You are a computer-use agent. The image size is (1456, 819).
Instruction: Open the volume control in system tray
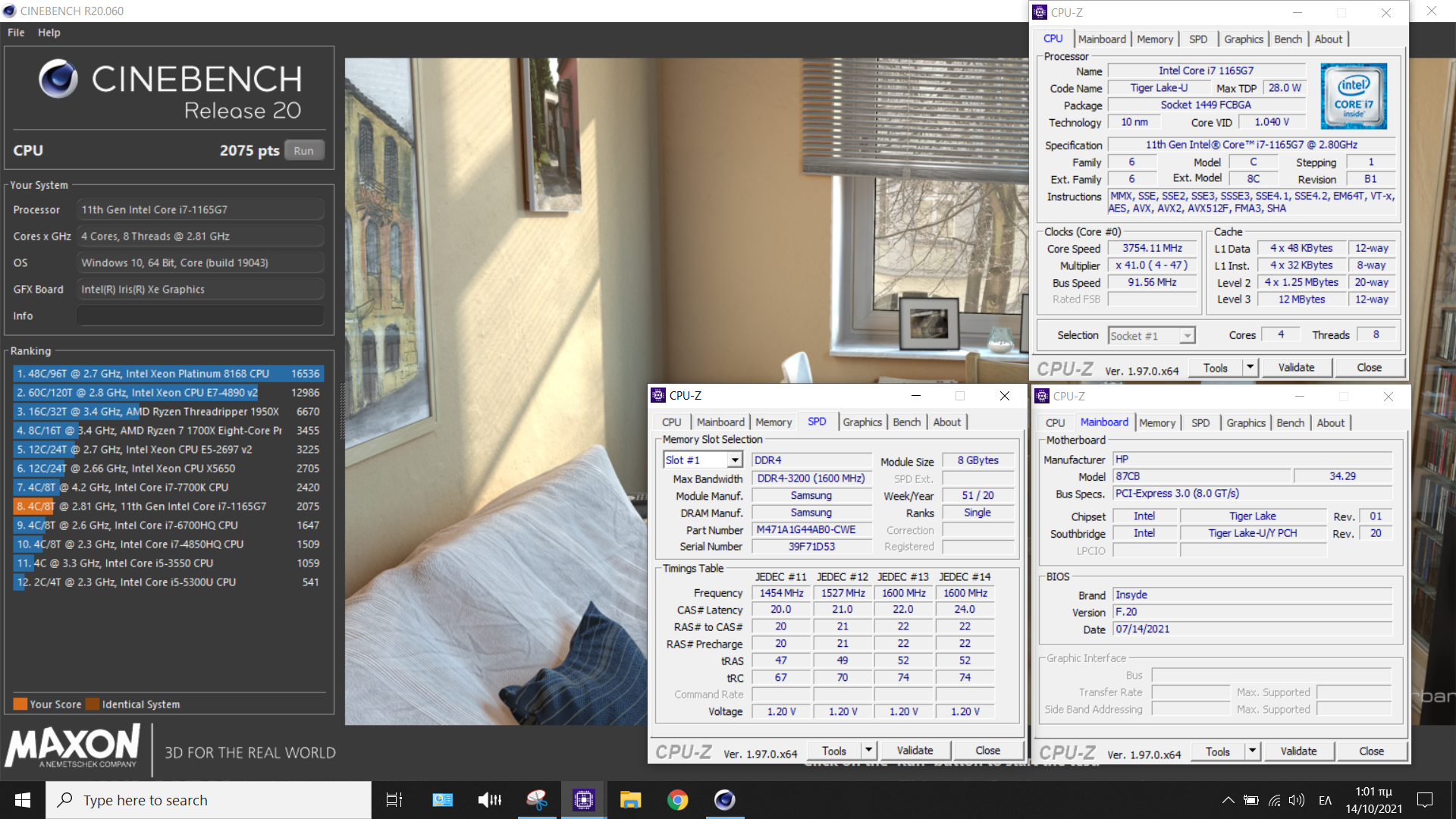coord(1297,800)
